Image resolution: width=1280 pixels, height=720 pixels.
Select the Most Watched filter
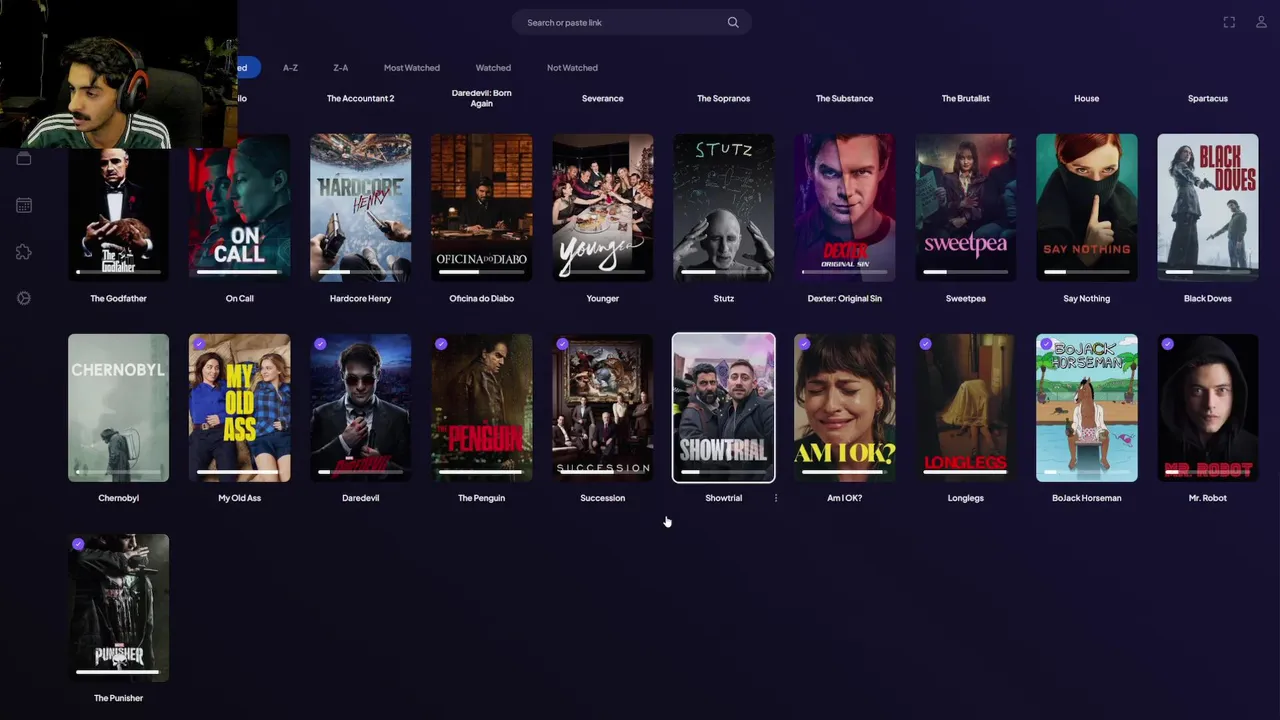pos(412,68)
